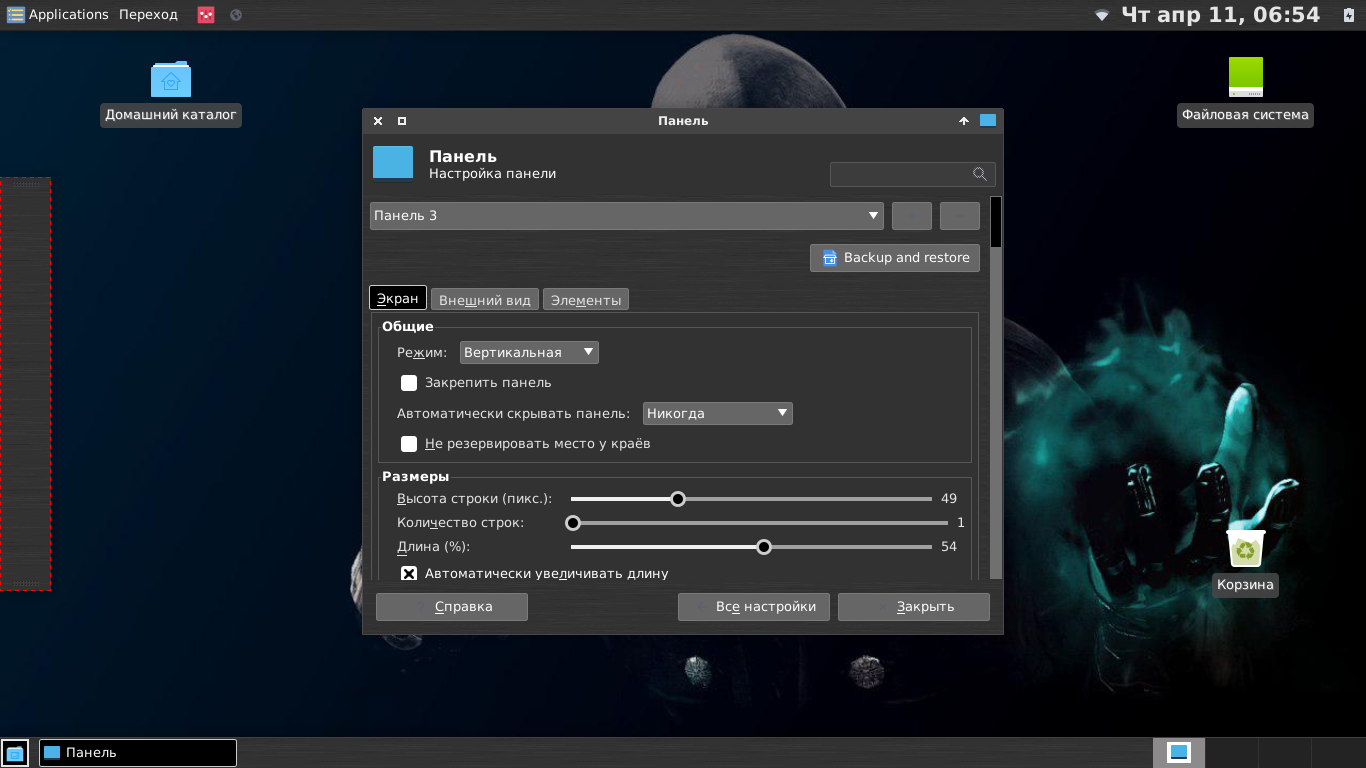Screen dimensions: 1366x768
Task: Uncheck Автоматически увеличивать длину checkbox
Action: 409,574
